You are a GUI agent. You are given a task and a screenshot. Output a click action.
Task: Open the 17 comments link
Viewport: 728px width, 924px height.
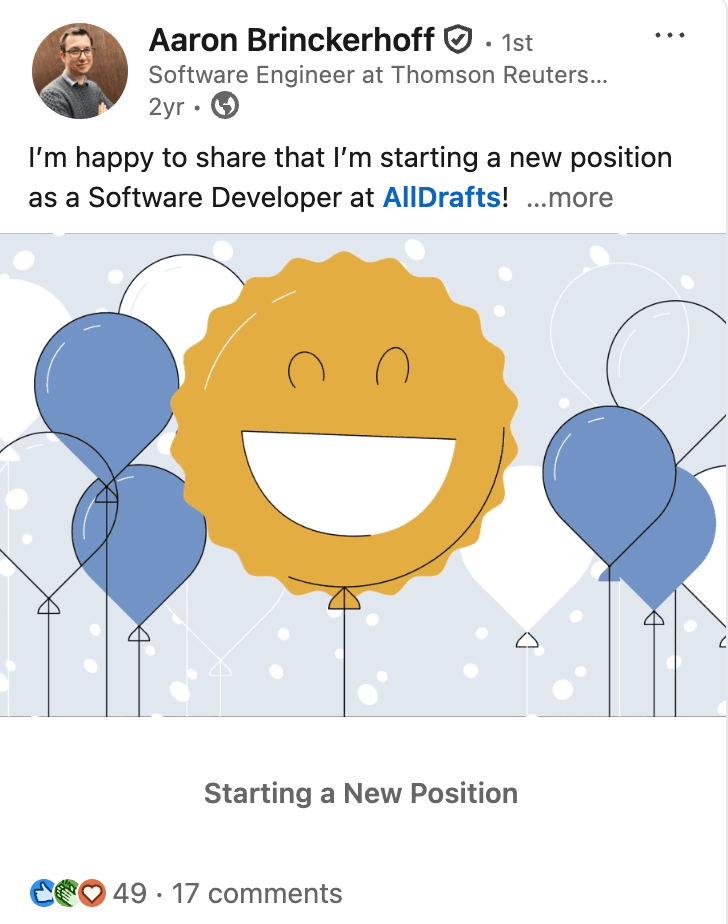point(257,893)
